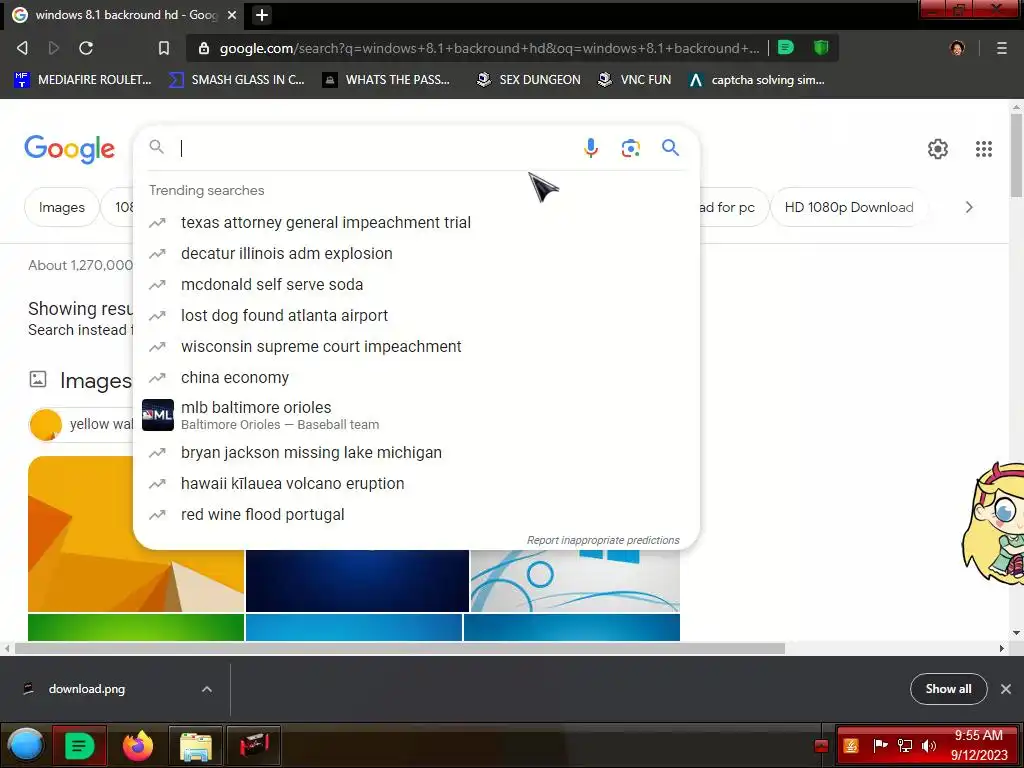Choose suggestion hawaii kīlauea volcano eruption

click(x=416, y=484)
